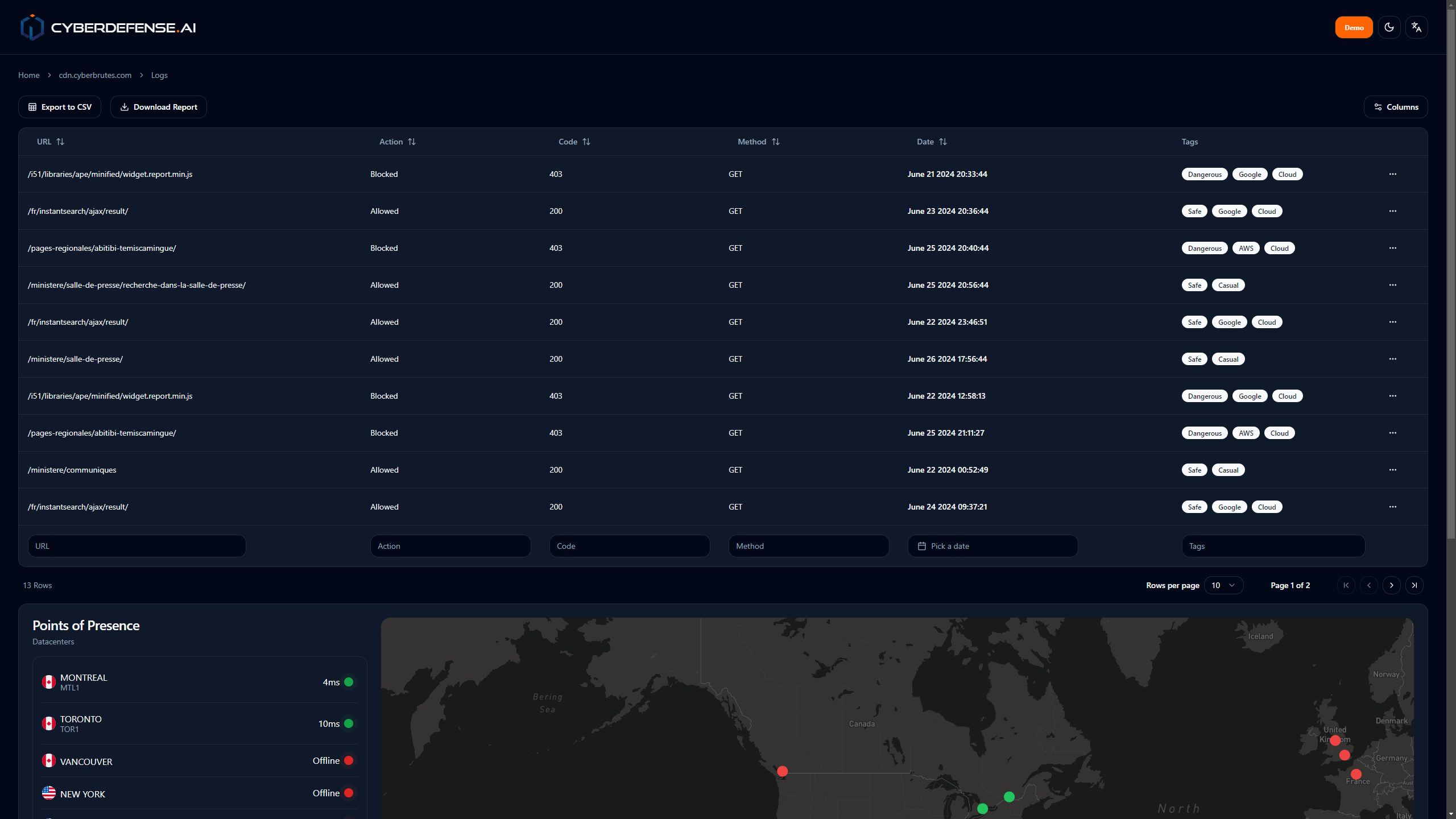Image resolution: width=1456 pixels, height=819 pixels.
Task: Open row actions for first log entry
Action: pyautogui.click(x=1392, y=174)
